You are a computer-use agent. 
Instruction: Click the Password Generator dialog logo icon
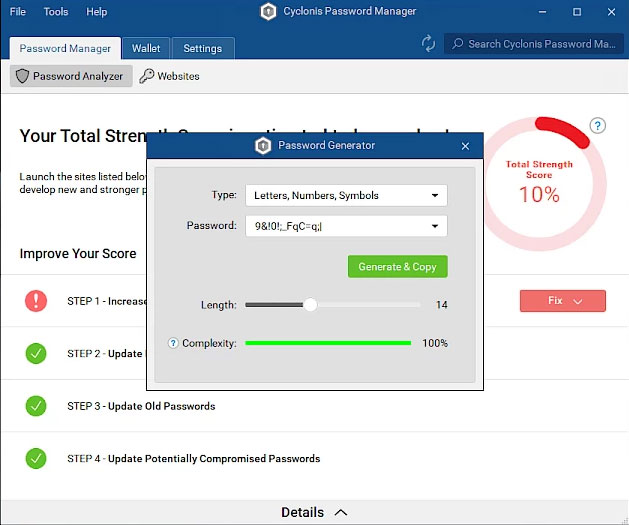[263, 146]
